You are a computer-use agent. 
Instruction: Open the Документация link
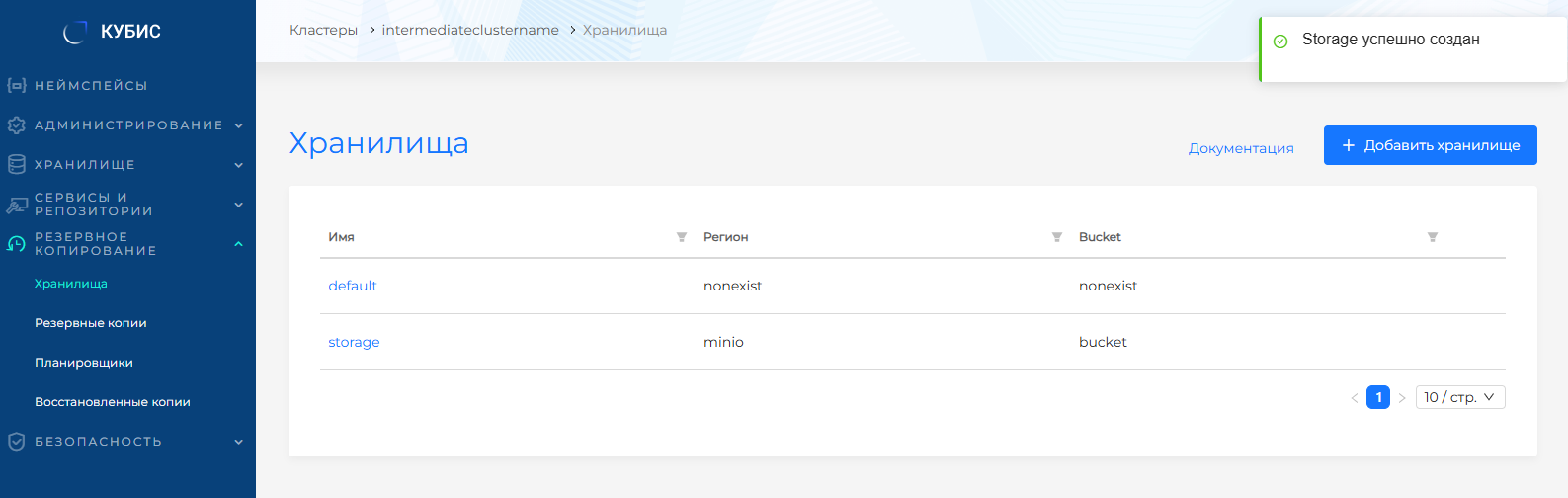tap(1240, 148)
